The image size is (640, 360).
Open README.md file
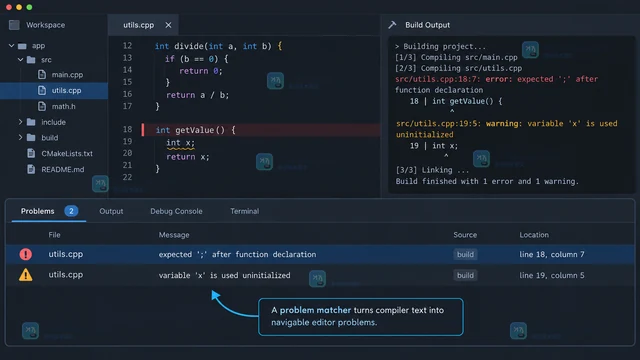[63, 169]
